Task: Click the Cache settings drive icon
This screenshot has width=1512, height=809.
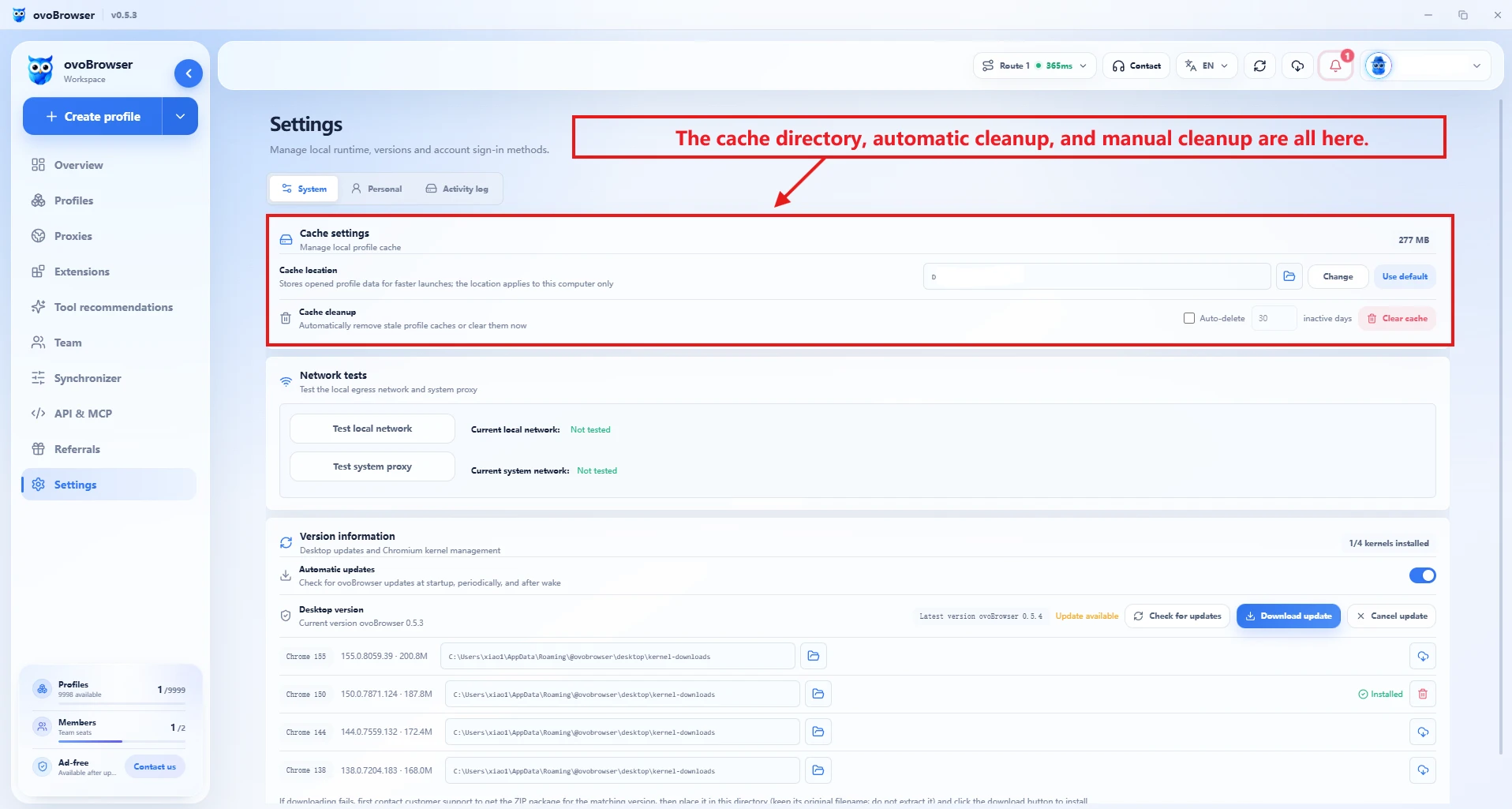Action: [x=286, y=239]
